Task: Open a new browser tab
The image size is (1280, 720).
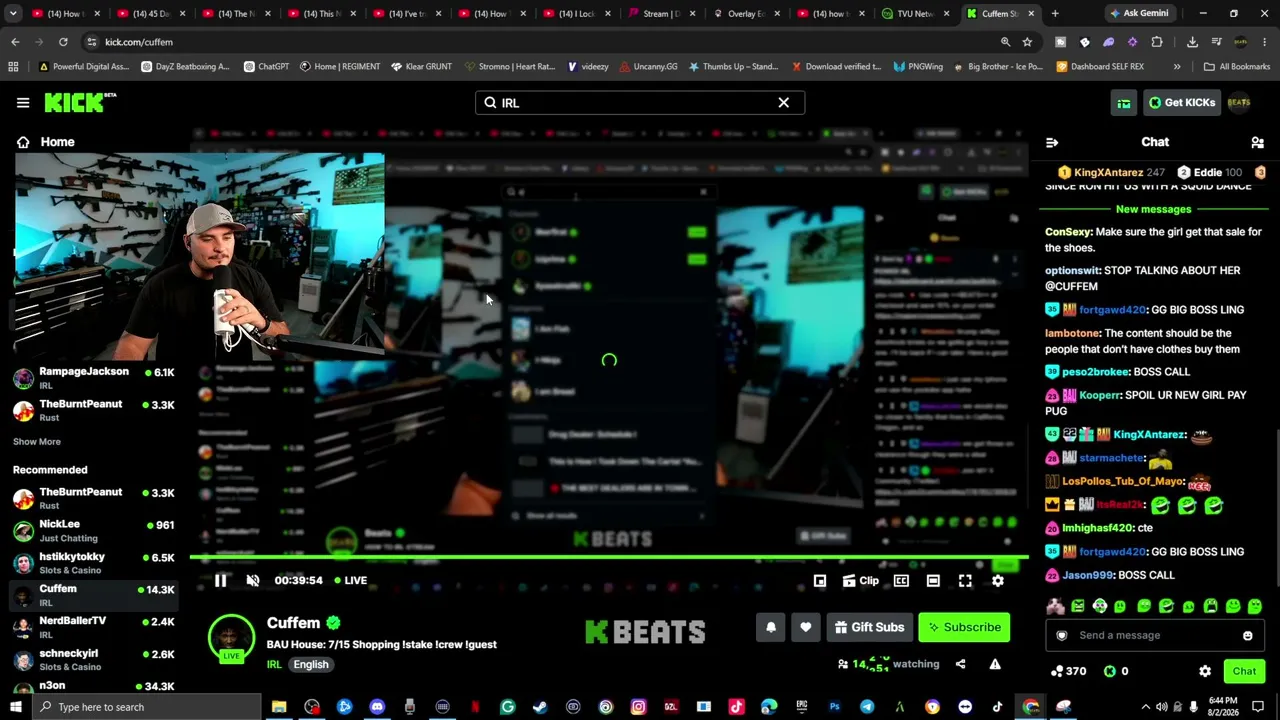Action: (1055, 14)
